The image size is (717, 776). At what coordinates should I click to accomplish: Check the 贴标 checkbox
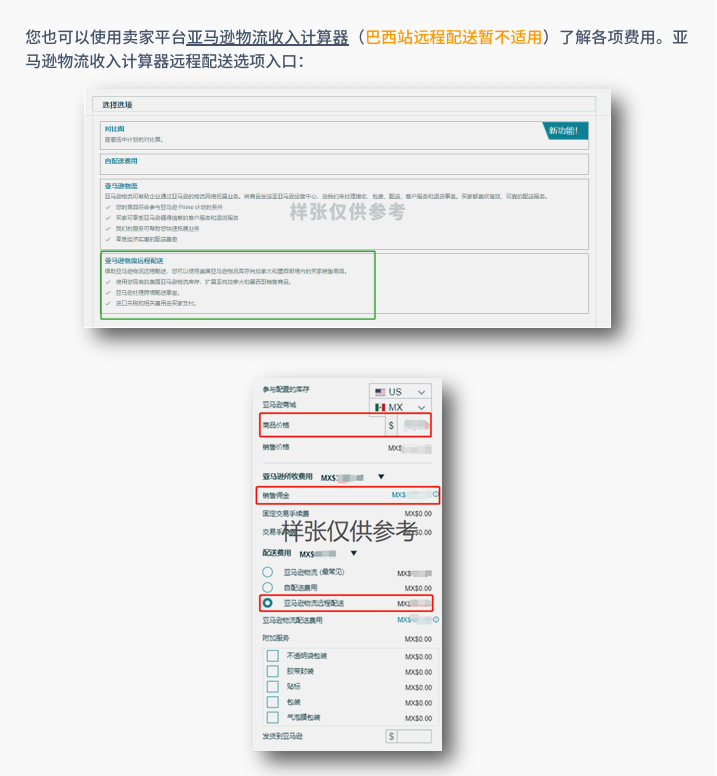coord(273,686)
